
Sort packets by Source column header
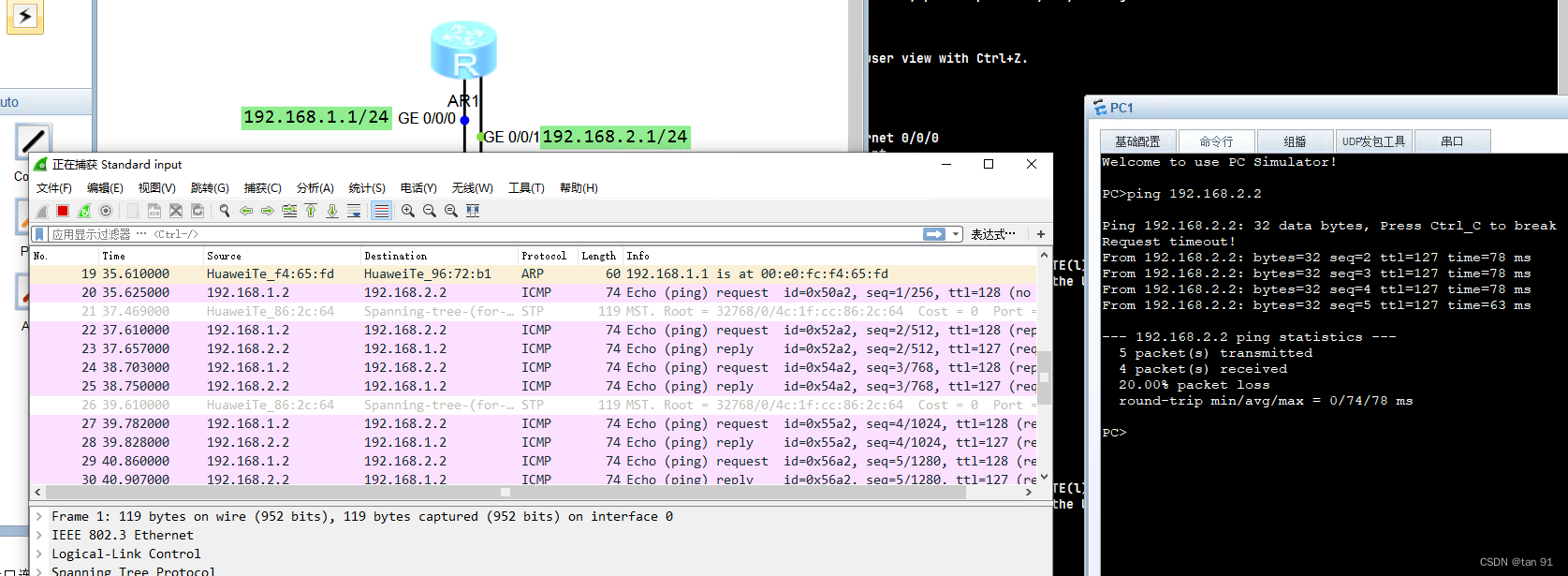pos(282,256)
